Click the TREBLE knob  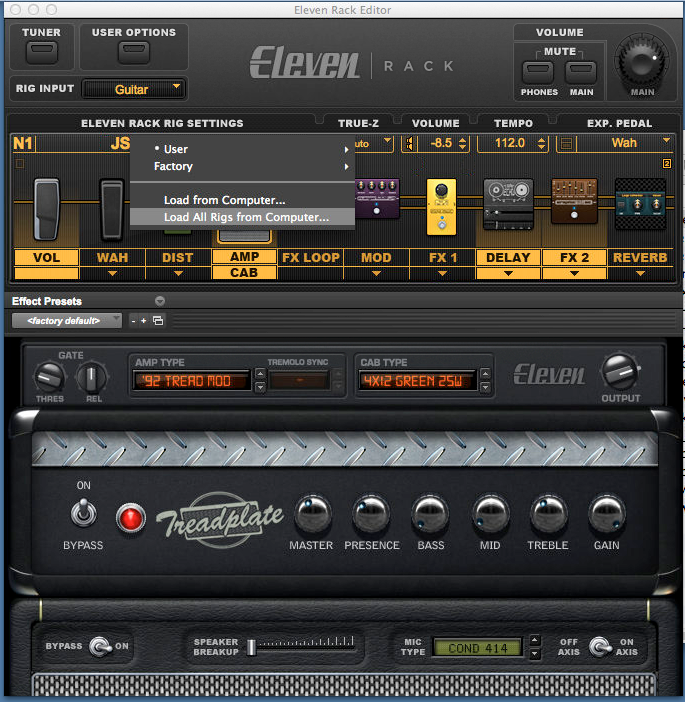tap(548, 515)
